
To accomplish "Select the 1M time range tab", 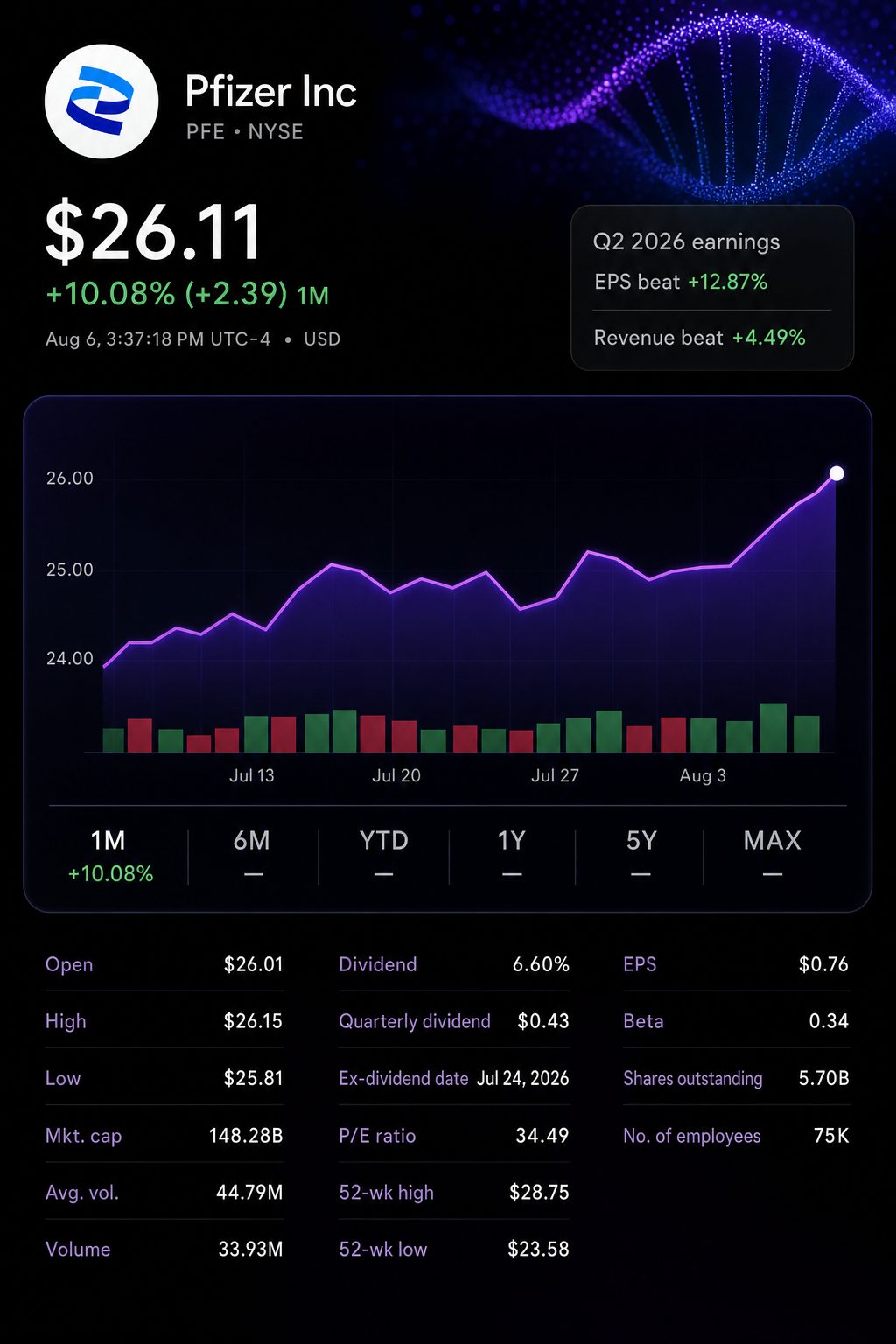I will [109, 855].
